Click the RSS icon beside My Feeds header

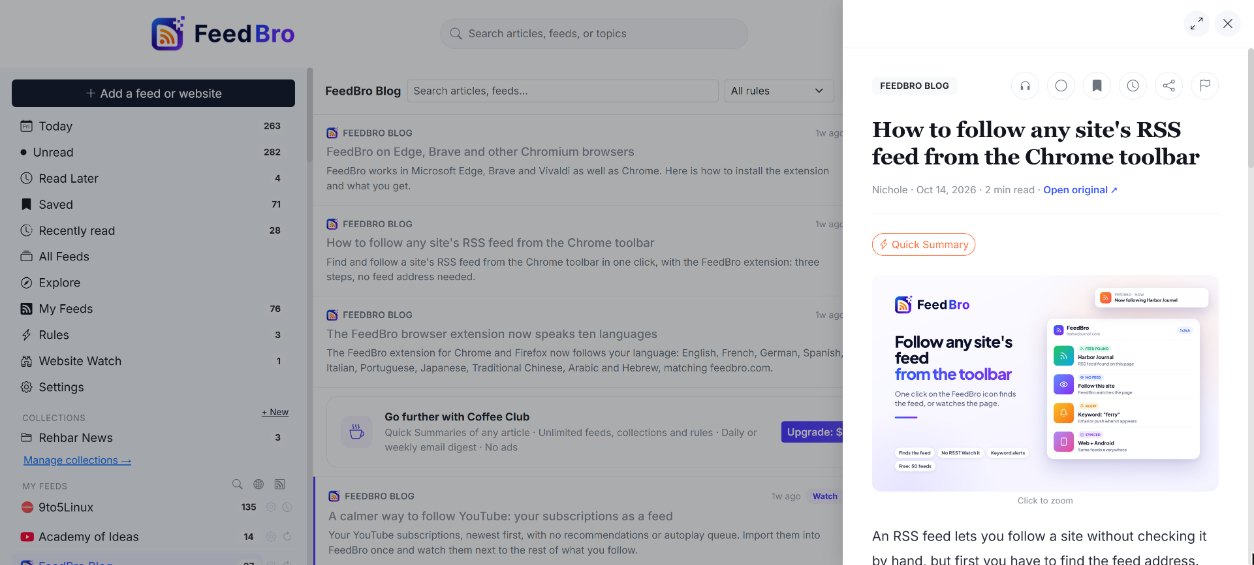(x=280, y=484)
